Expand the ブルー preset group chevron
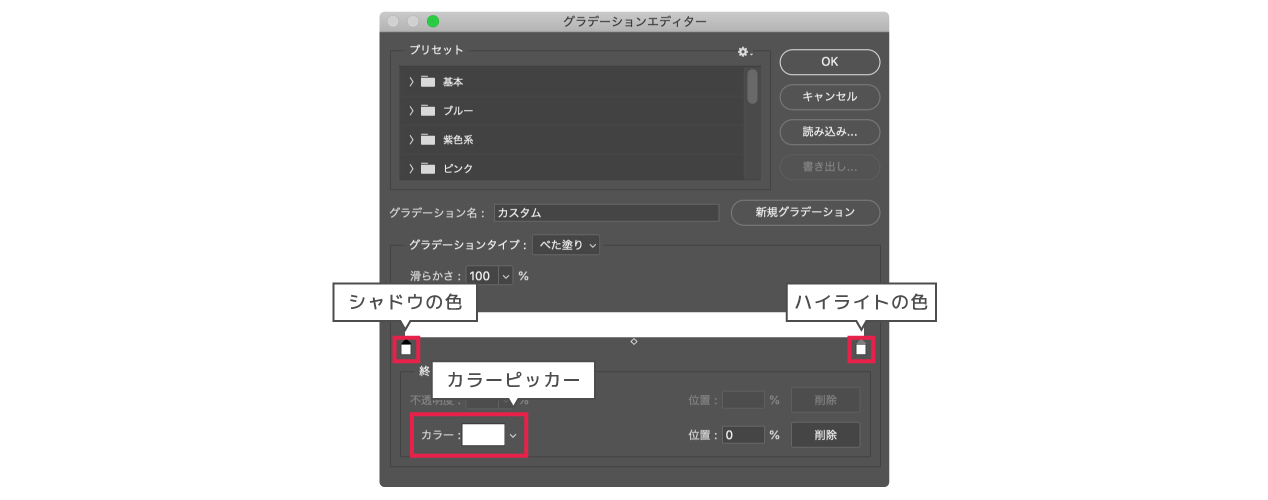1268x500 pixels. [x=411, y=111]
